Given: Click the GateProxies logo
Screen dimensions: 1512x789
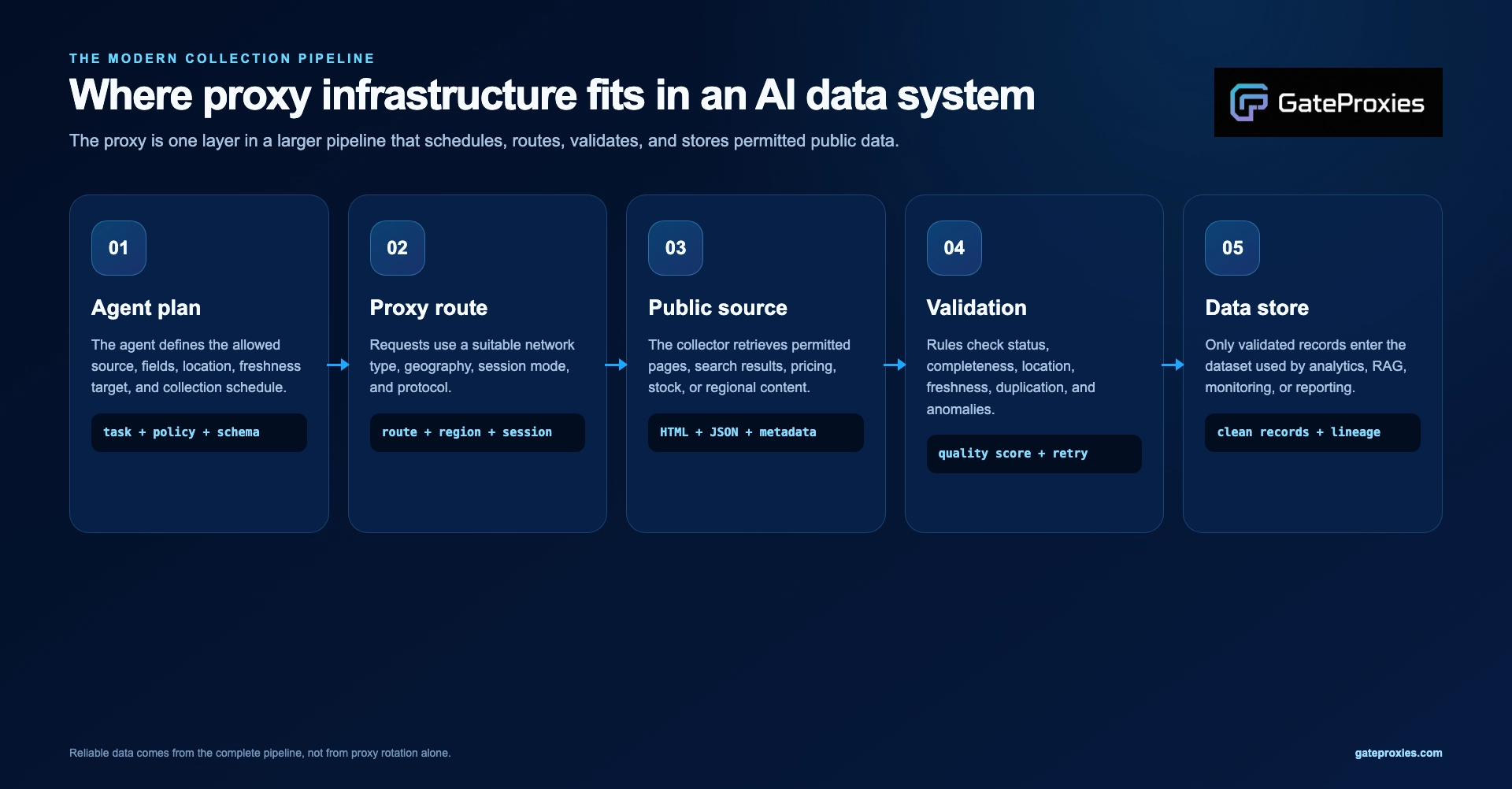Looking at the screenshot, I should (1328, 102).
